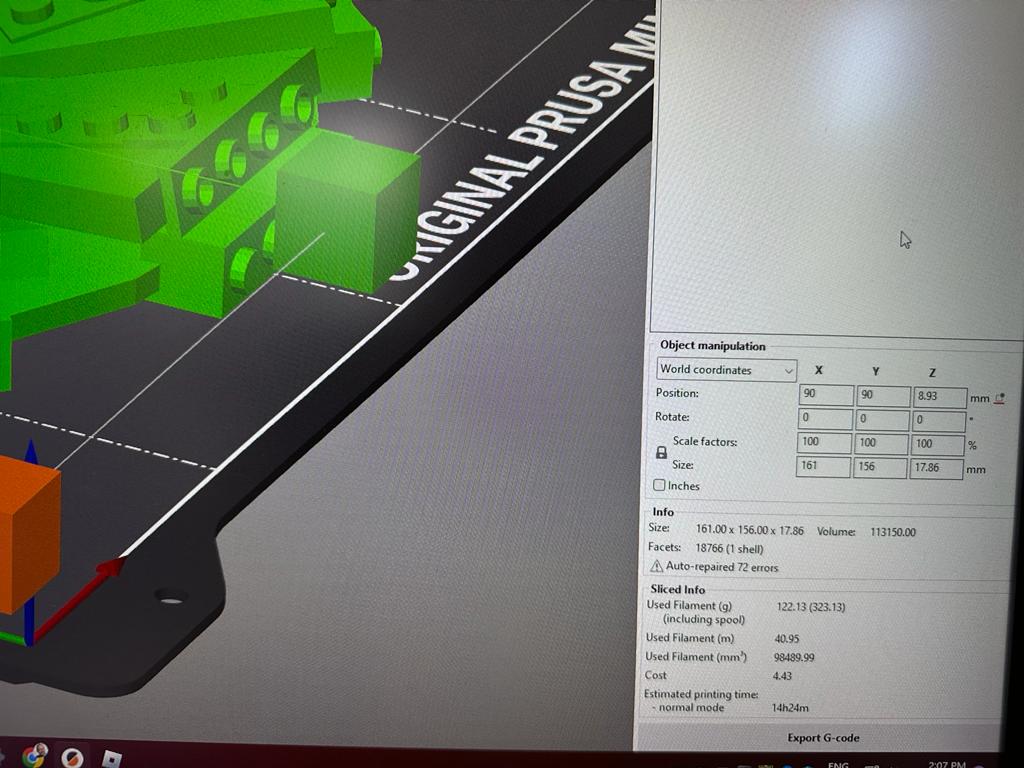
Task: Click the filament volume value '98489.99'
Action: point(794,658)
